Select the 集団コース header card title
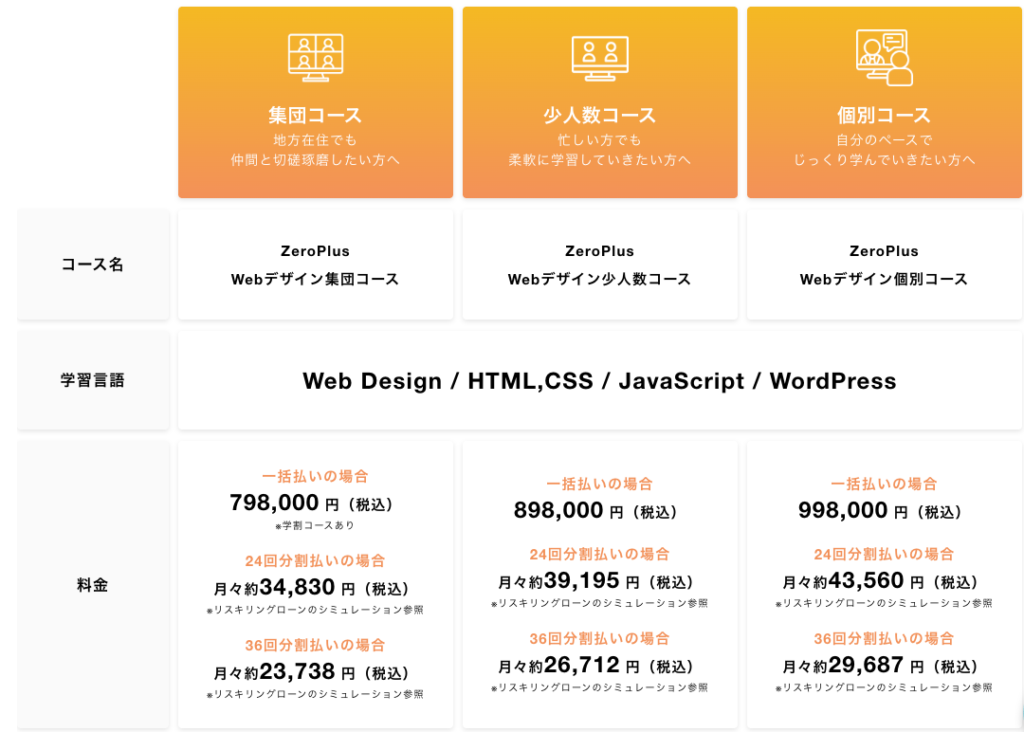This screenshot has width=1024, height=732. (x=315, y=115)
